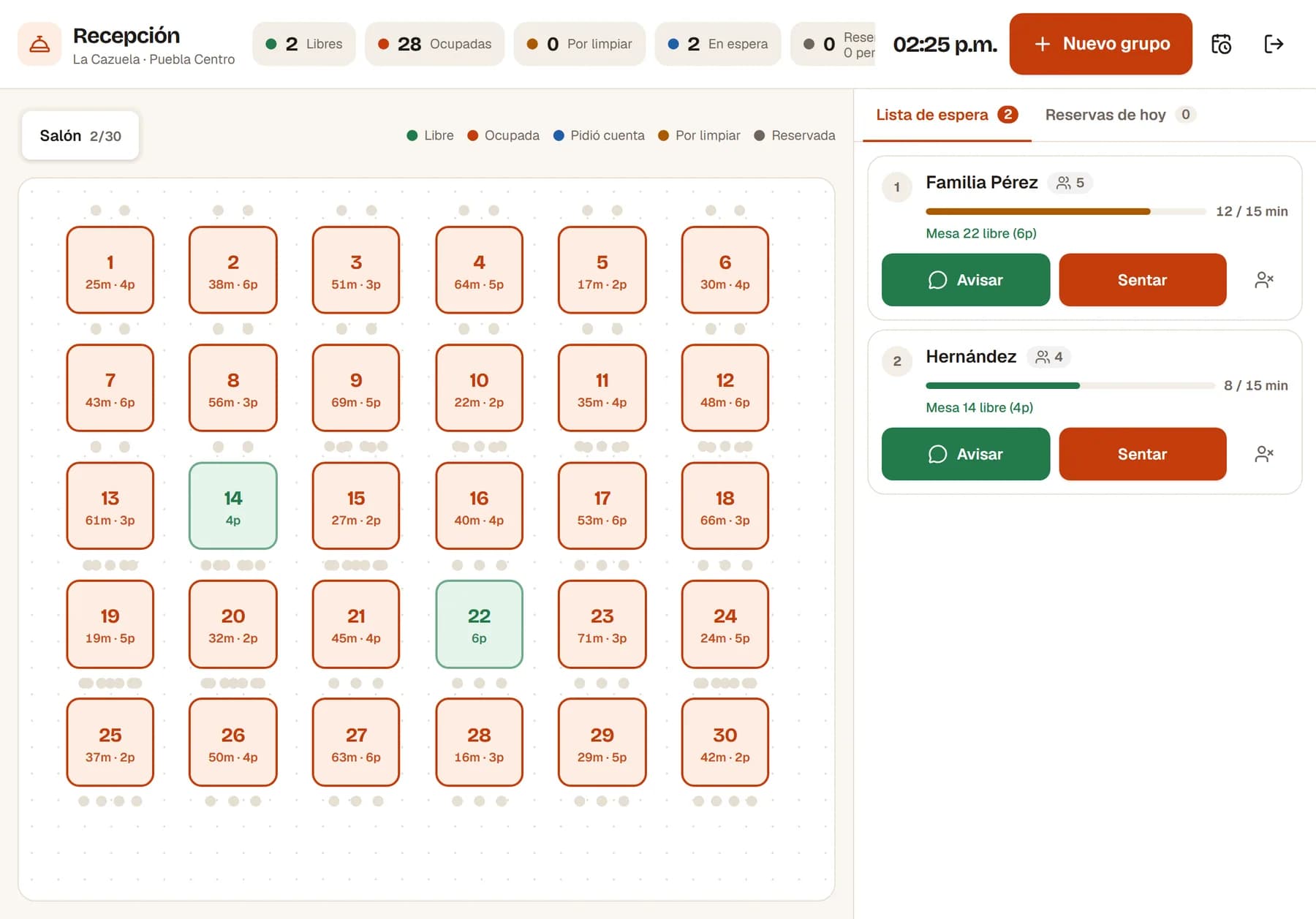The width and height of the screenshot is (1316, 919).
Task: Open occupied table 30
Action: click(725, 742)
